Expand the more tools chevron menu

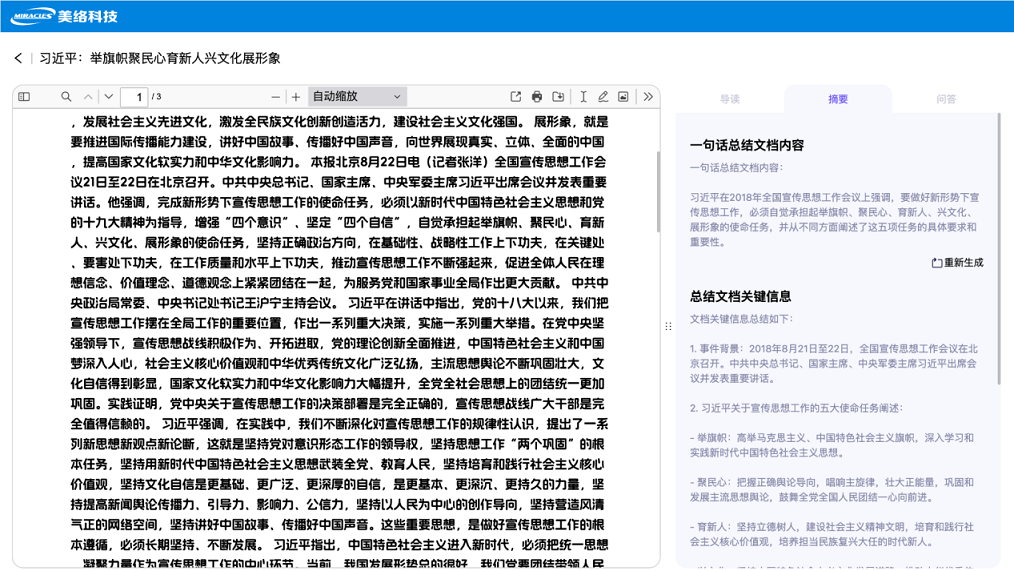648,97
